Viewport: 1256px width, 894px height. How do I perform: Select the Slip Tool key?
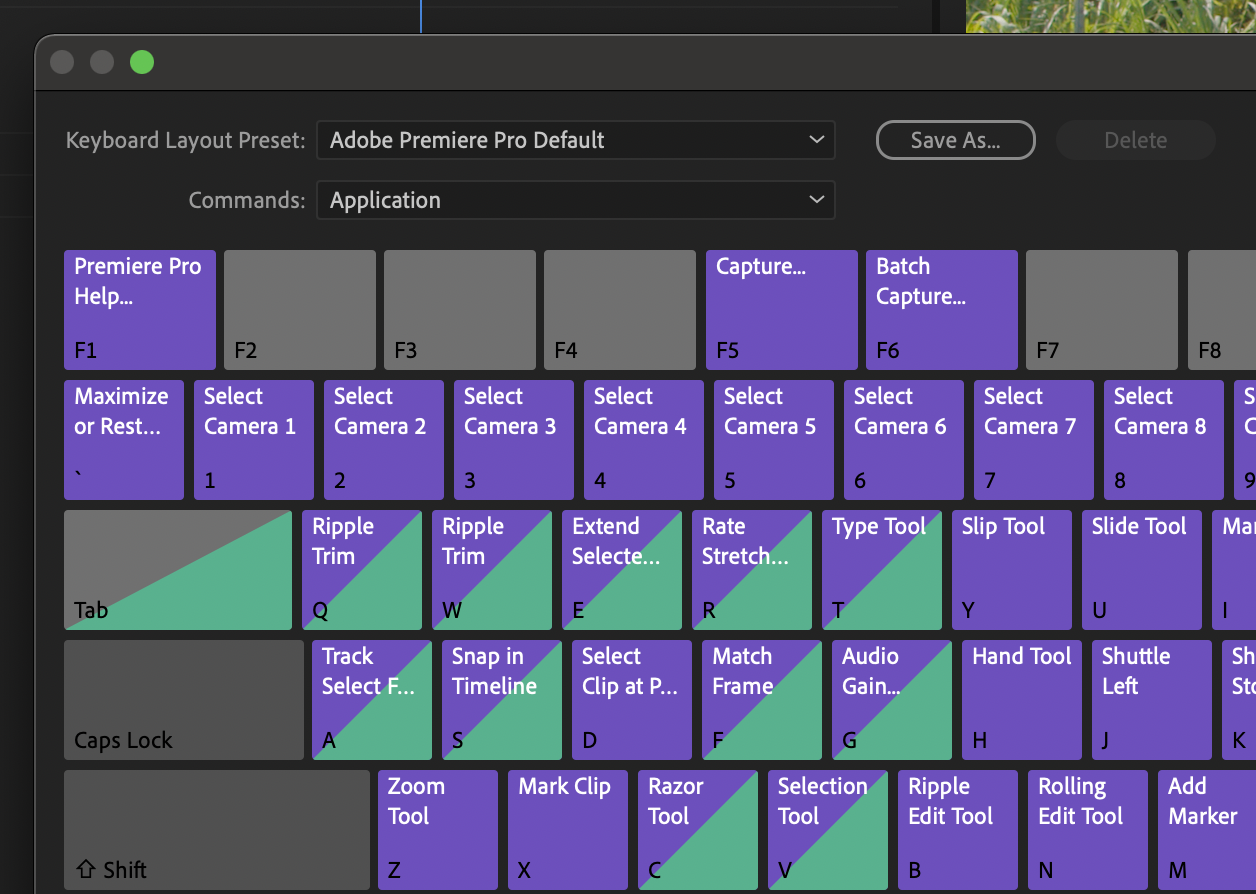click(x=1011, y=570)
